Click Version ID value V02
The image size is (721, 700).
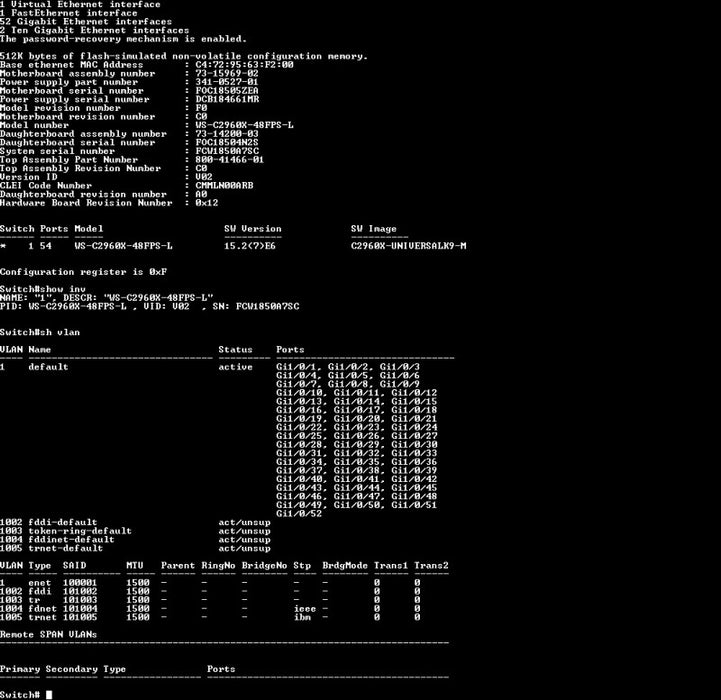[204, 177]
